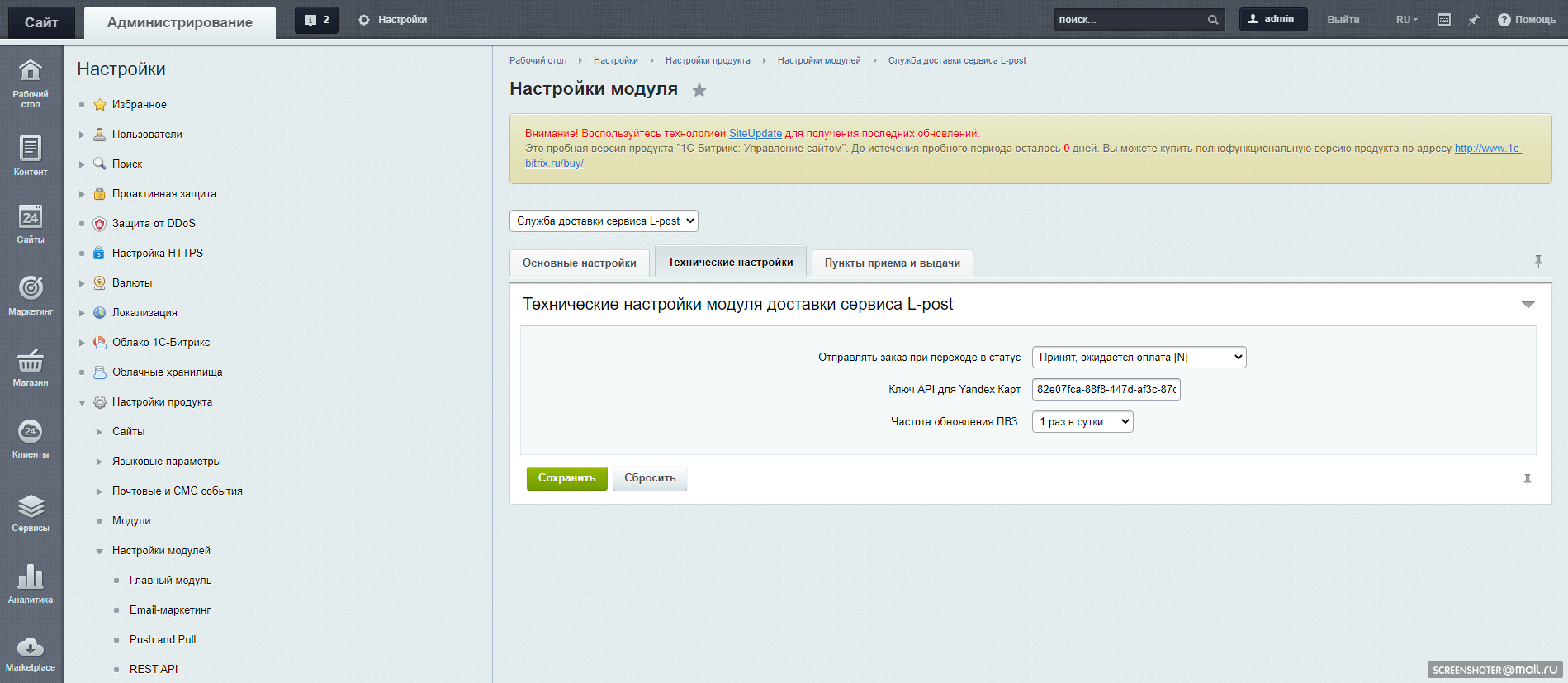This screenshot has height=683, width=1568.
Task: Follow the SiteUpdate link in the warning
Action: pos(755,133)
